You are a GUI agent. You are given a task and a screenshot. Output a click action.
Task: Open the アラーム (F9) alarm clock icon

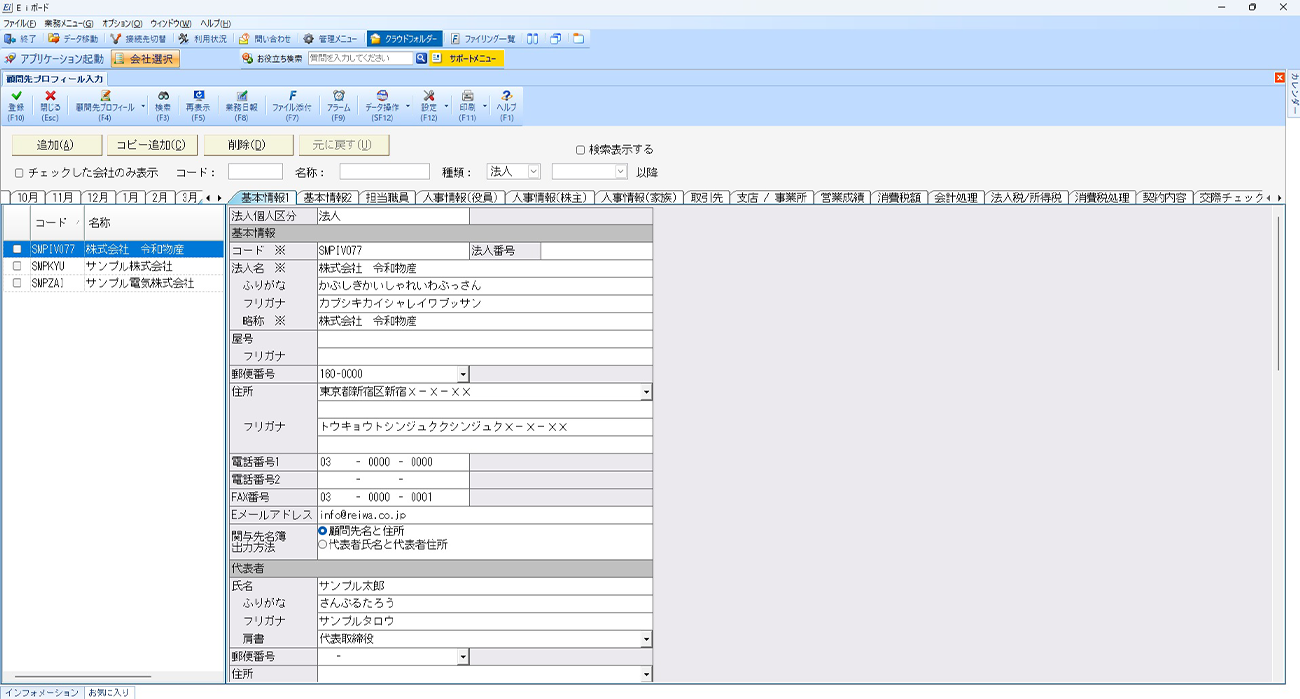click(339, 97)
